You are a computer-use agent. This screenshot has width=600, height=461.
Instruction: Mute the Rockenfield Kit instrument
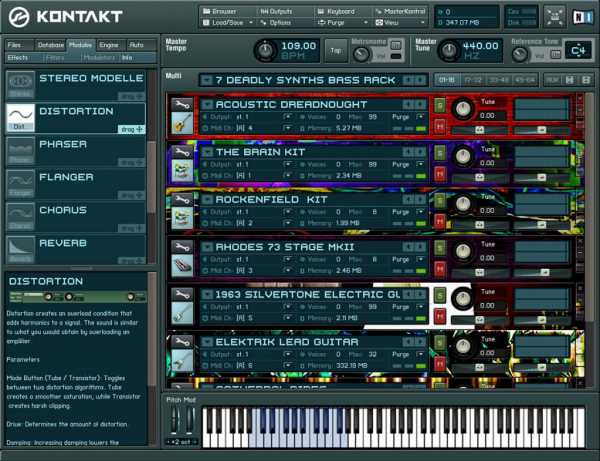click(440, 221)
